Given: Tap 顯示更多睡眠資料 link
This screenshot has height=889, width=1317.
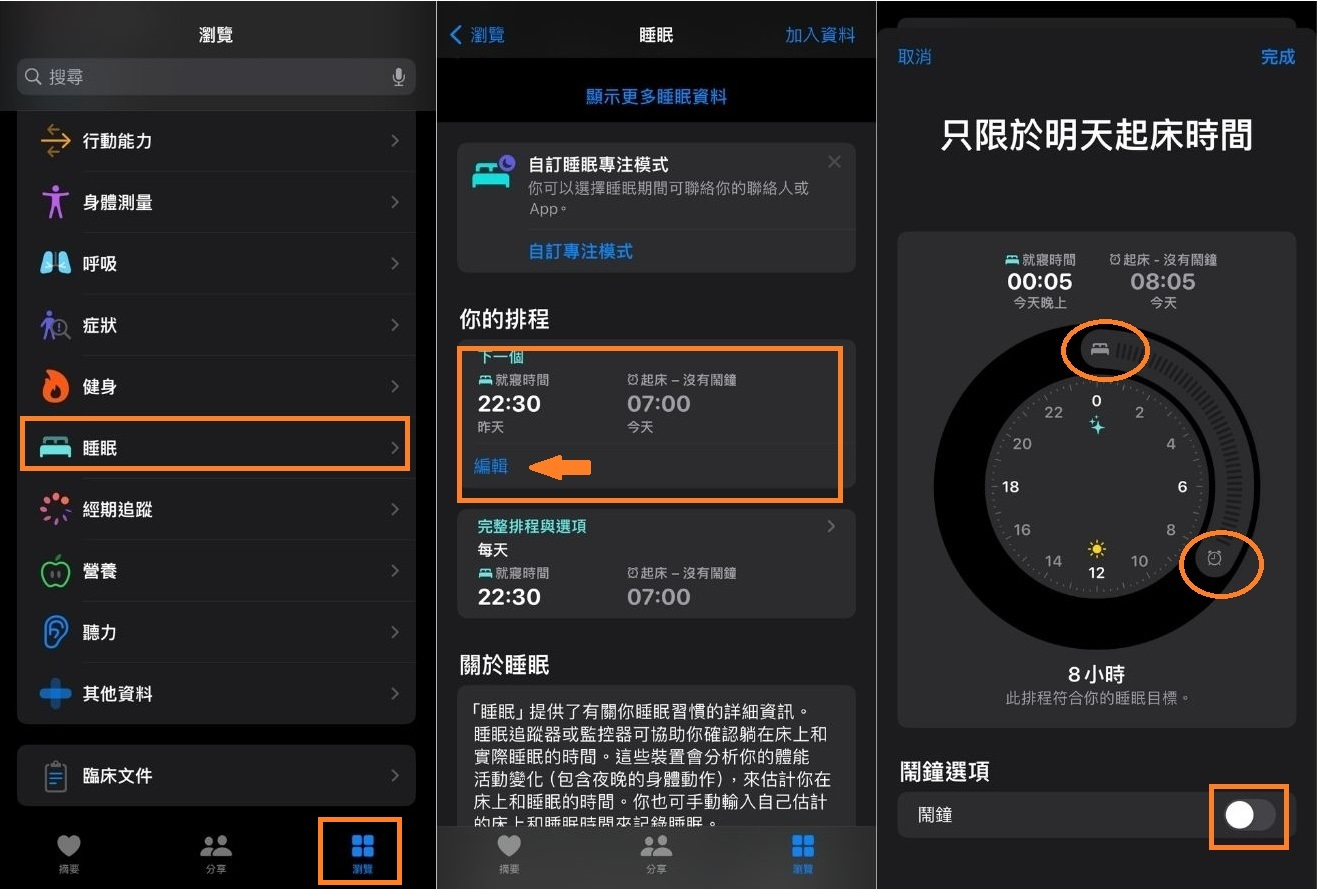Looking at the screenshot, I should point(656,97).
